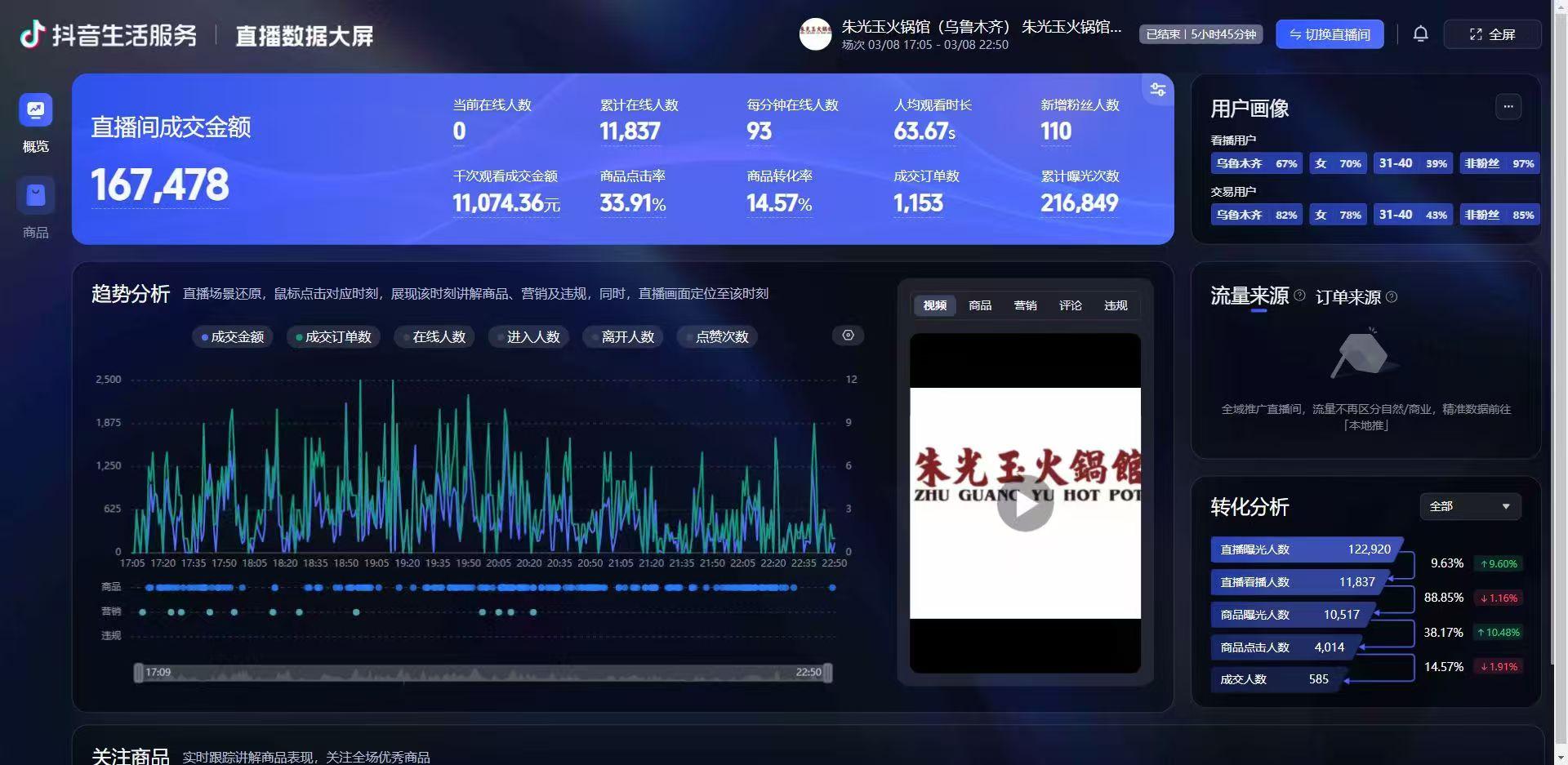Screen dimensions: 1568x765
Task: Click the eye icon in trend chart
Action: point(848,336)
